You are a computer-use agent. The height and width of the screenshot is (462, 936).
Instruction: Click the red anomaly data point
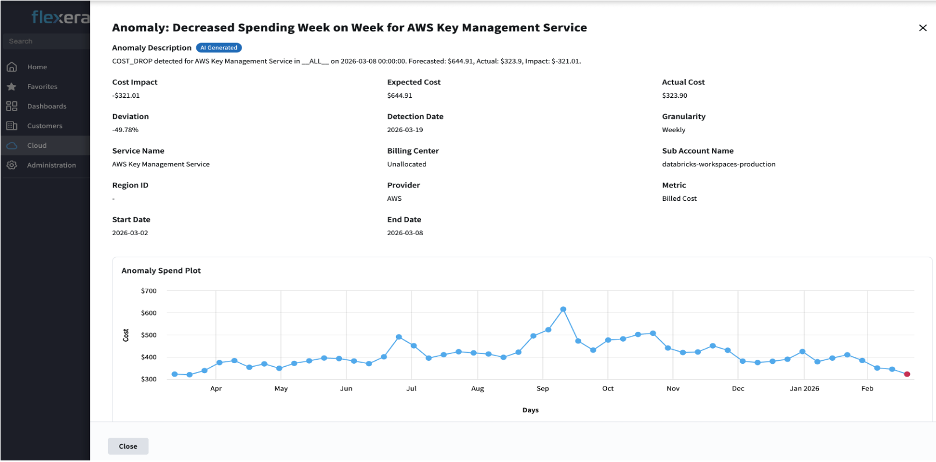pyautogui.click(x=907, y=374)
